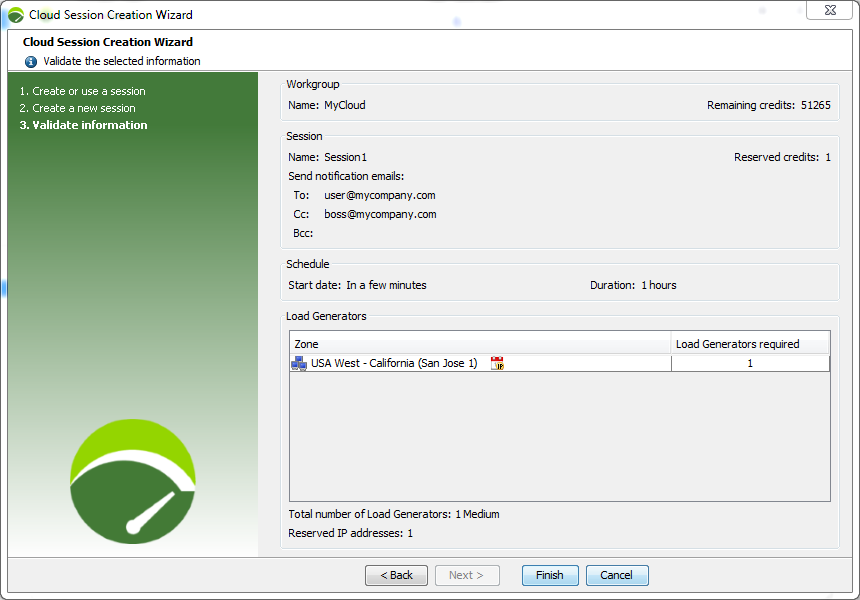
Task: Click Total number of Load Generators text
Action: 394,514
